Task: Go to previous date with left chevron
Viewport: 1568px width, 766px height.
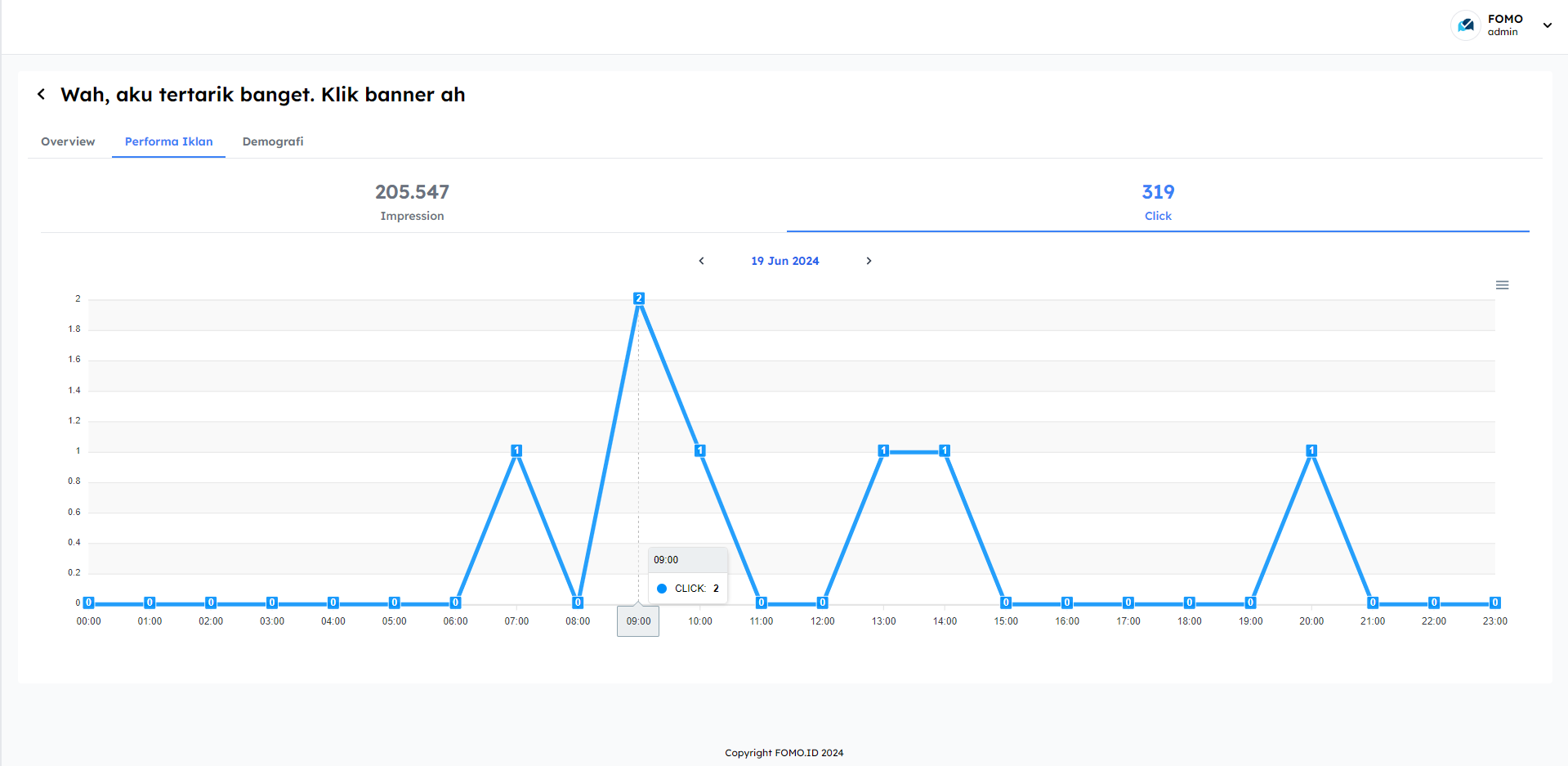Action: [701, 261]
